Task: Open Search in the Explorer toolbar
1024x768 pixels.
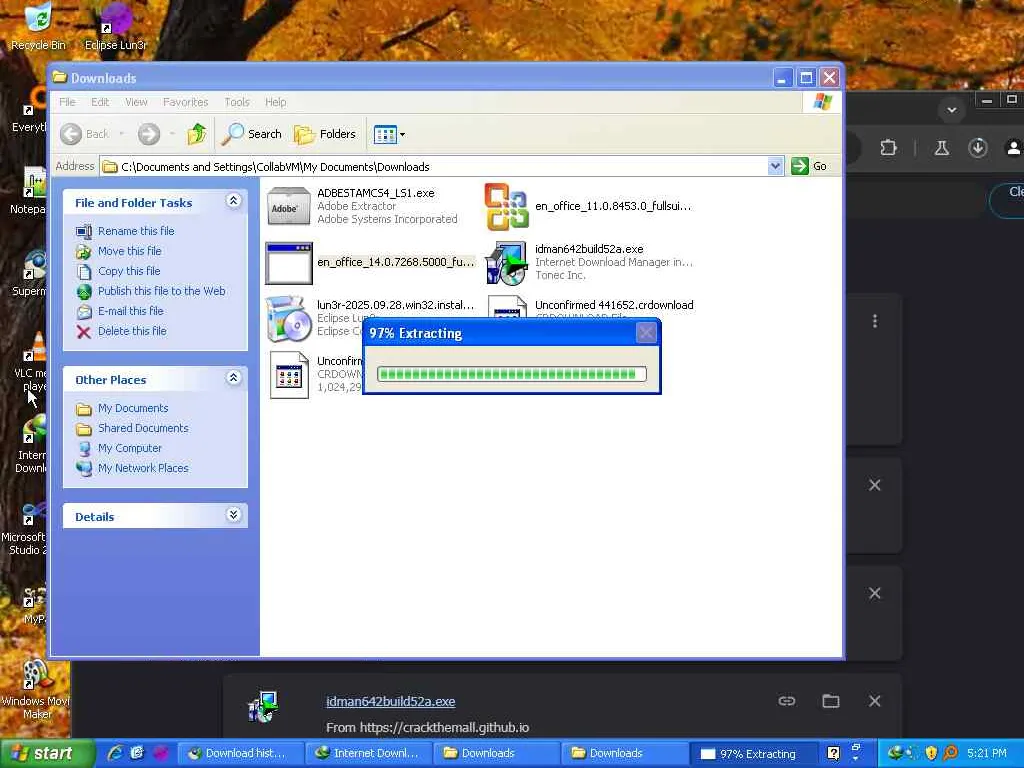Action: coord(251,134)
